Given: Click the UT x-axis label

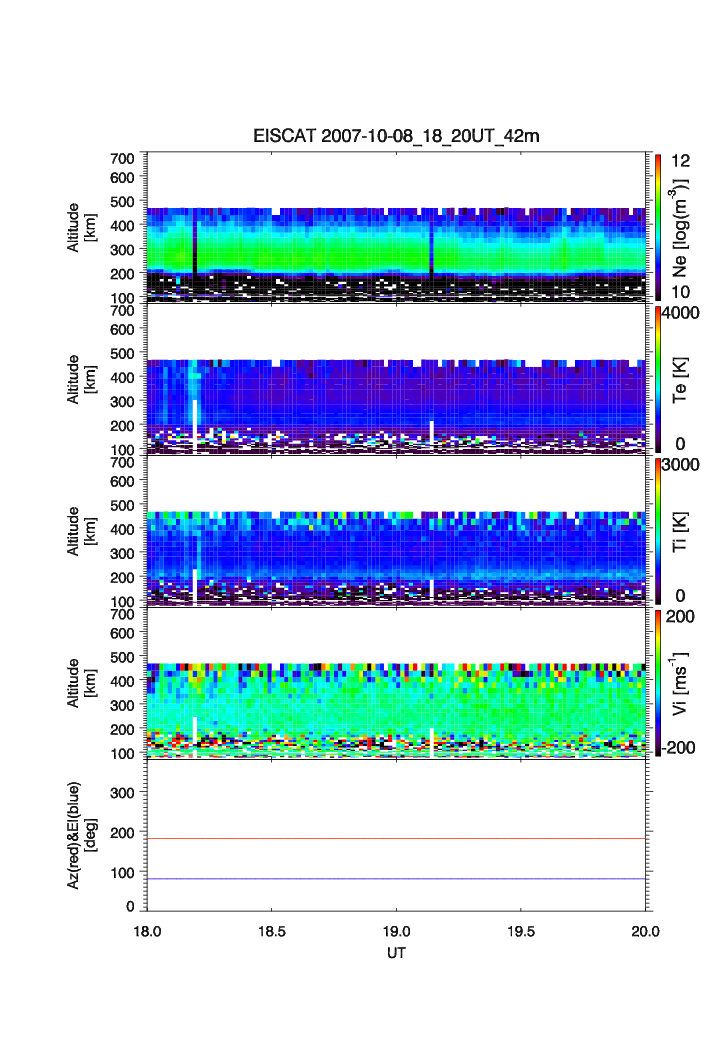Looking at the screenshot, I should 396,953.
